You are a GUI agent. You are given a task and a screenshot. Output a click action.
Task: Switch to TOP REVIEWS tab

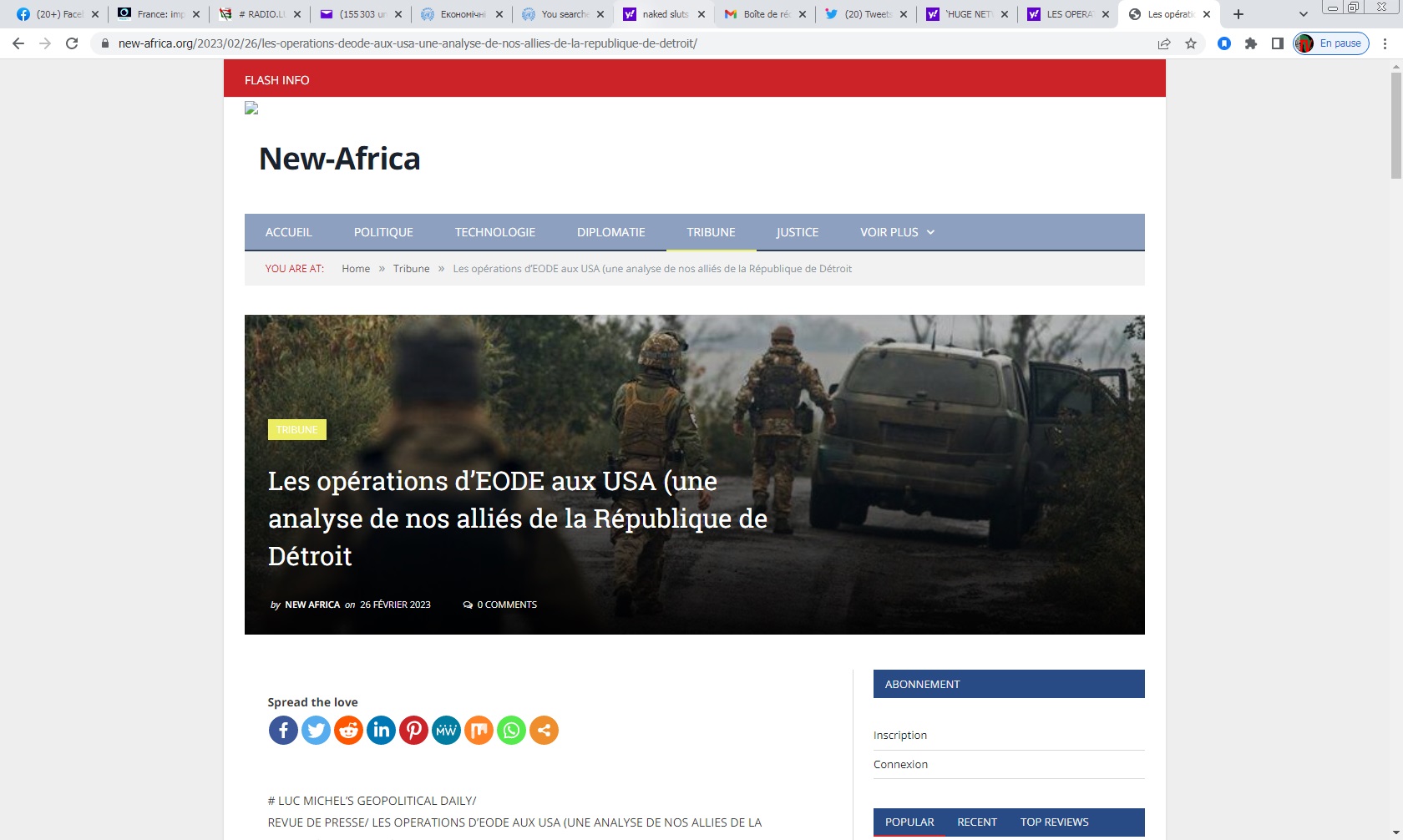coord(1054,822)
